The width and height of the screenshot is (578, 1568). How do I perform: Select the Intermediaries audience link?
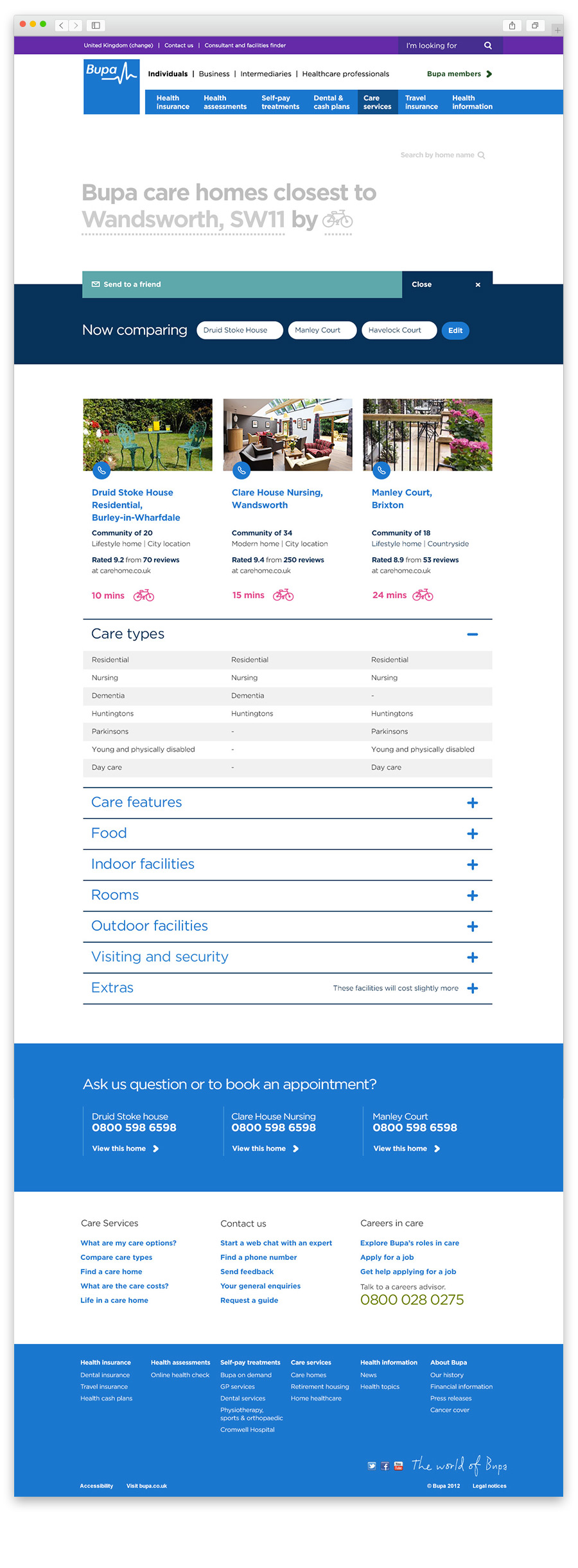coord(266,74)
